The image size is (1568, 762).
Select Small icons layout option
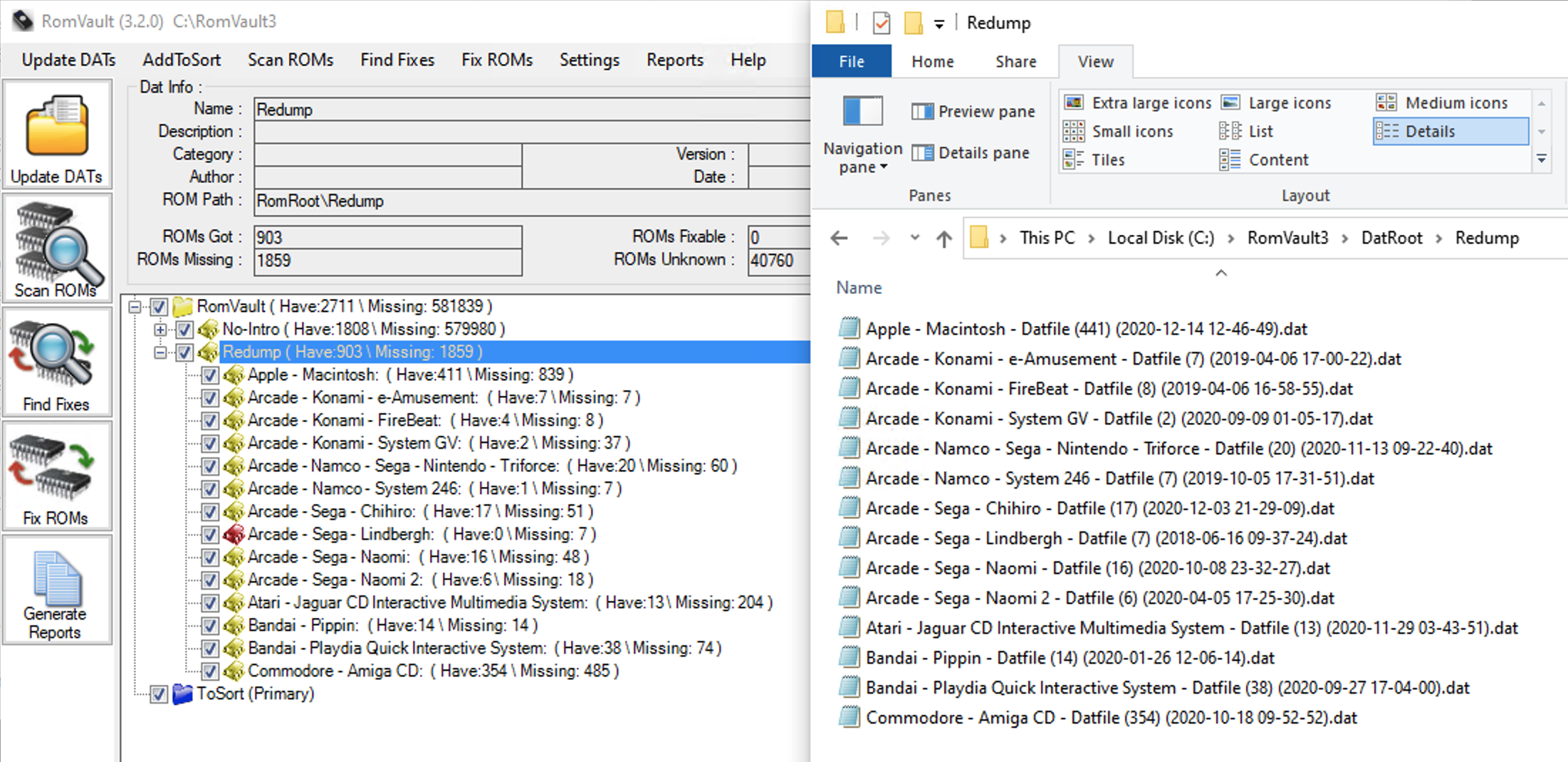[x=1118, y=131]
